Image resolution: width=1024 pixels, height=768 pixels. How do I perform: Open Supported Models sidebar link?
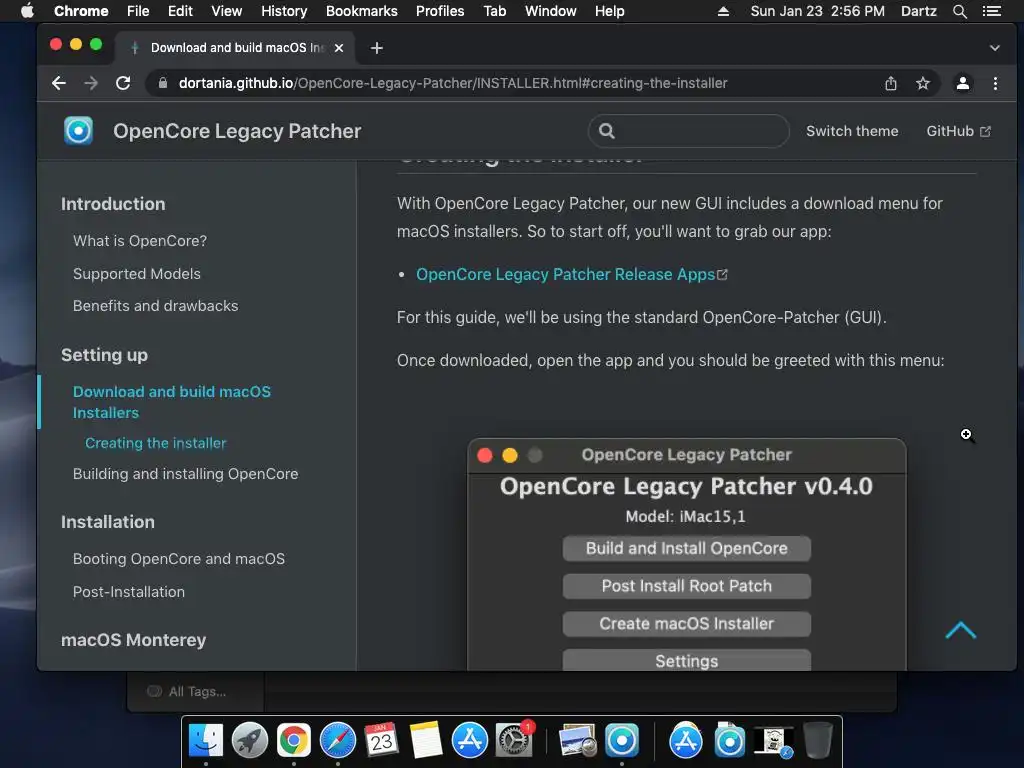click(136, 274)
